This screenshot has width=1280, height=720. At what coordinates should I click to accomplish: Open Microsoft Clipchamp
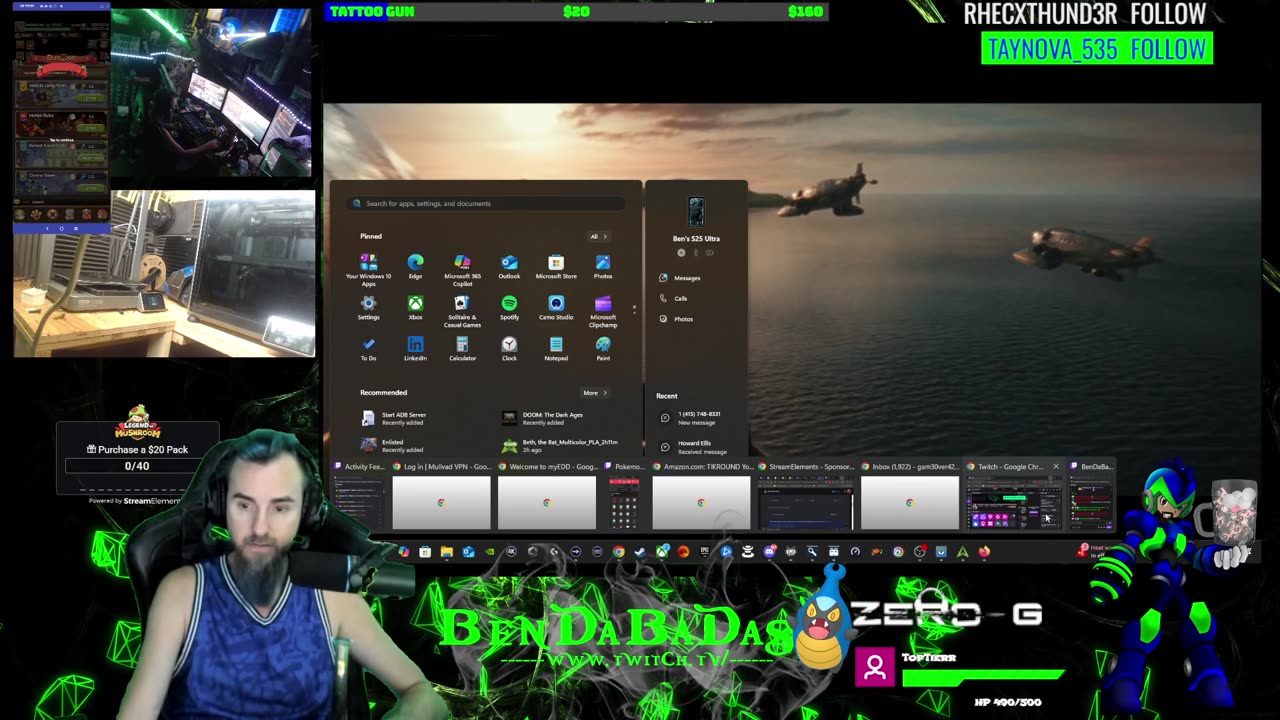603,311
